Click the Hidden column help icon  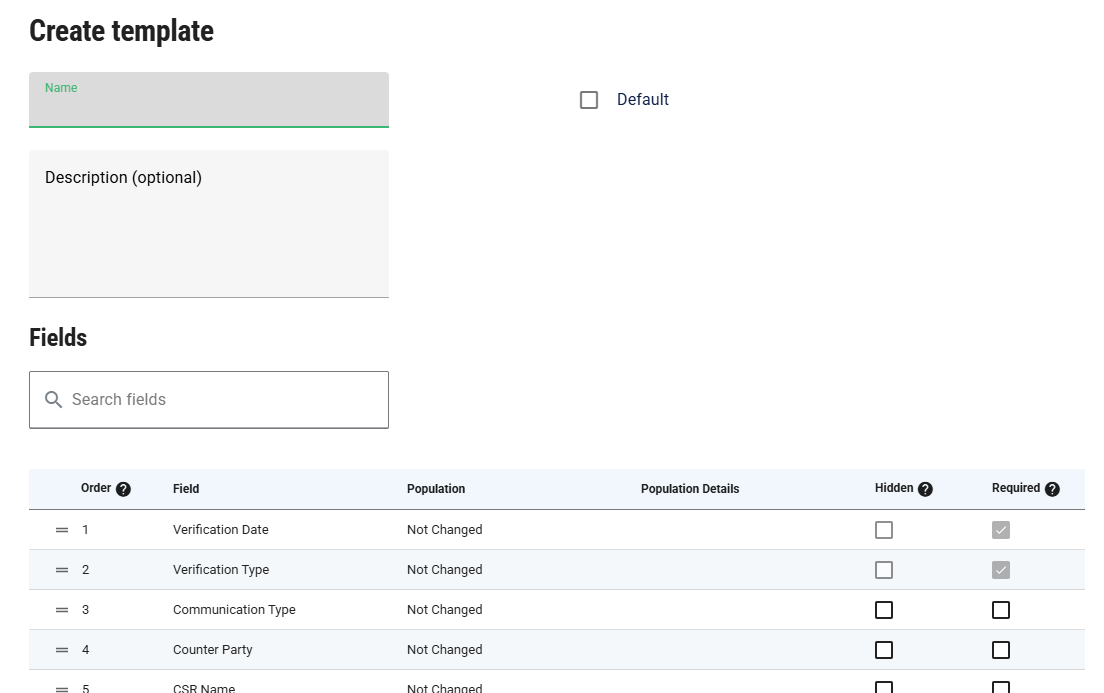click(925, 489)
